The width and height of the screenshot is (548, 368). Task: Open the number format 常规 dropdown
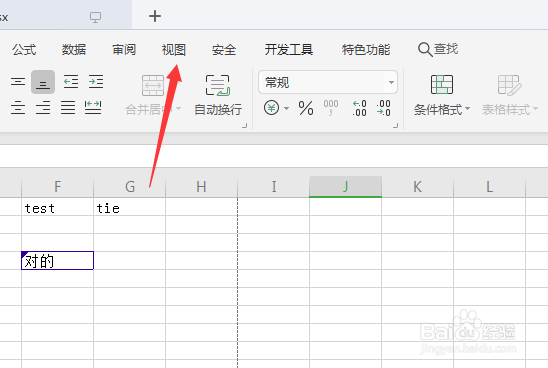[x=328, y=82]
